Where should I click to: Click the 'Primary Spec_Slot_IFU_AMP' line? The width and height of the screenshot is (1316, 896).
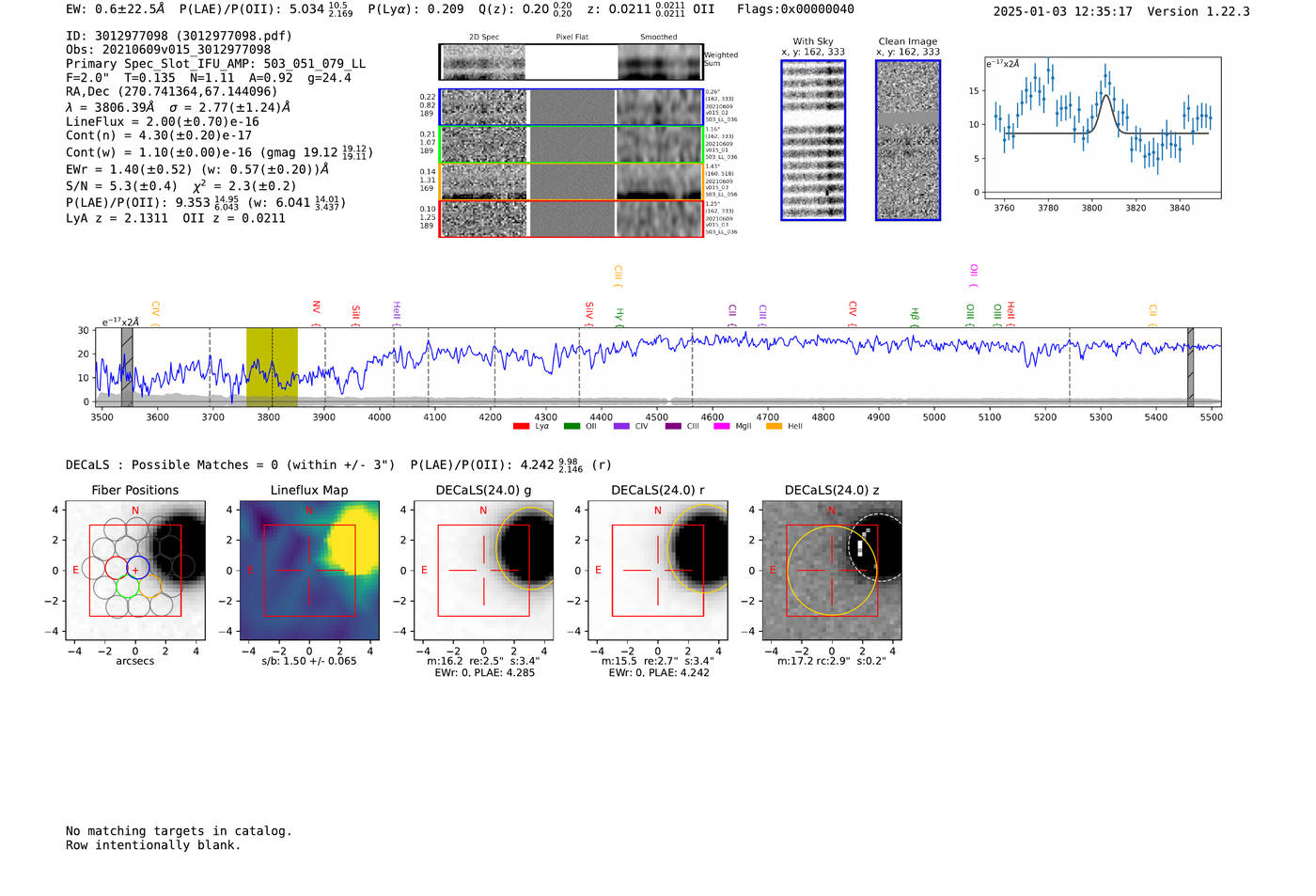click(x=216, y=64)
